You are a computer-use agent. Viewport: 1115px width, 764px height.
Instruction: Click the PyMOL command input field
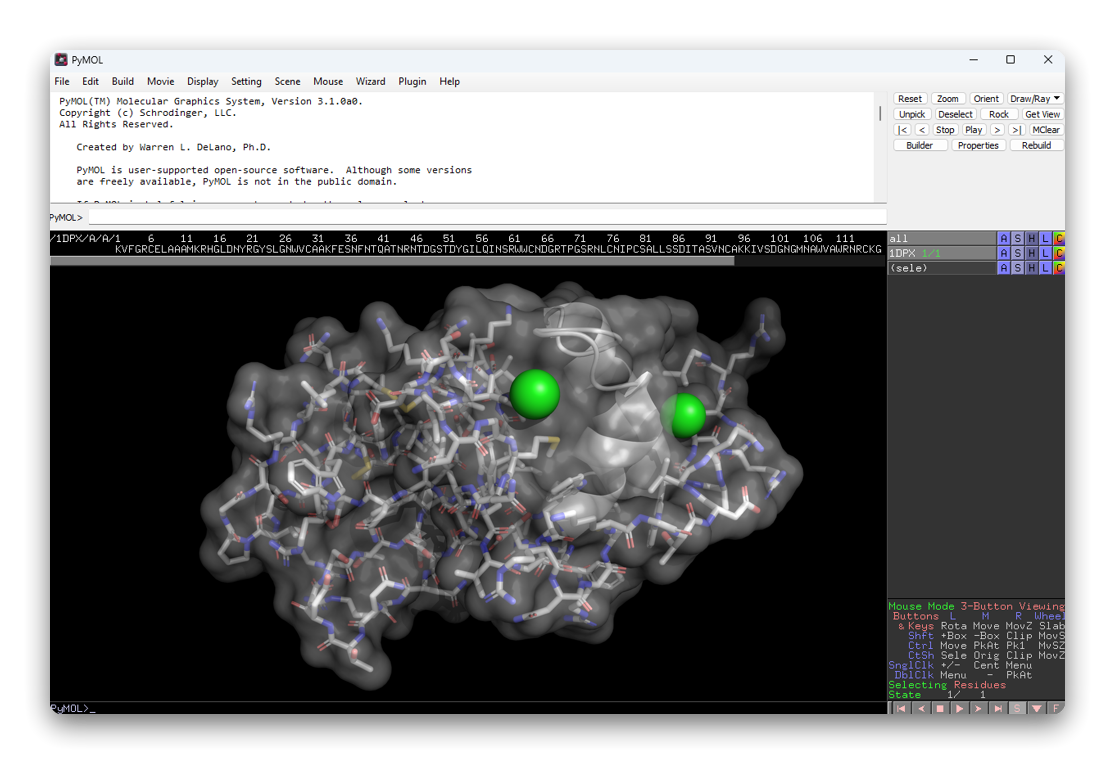487,218
